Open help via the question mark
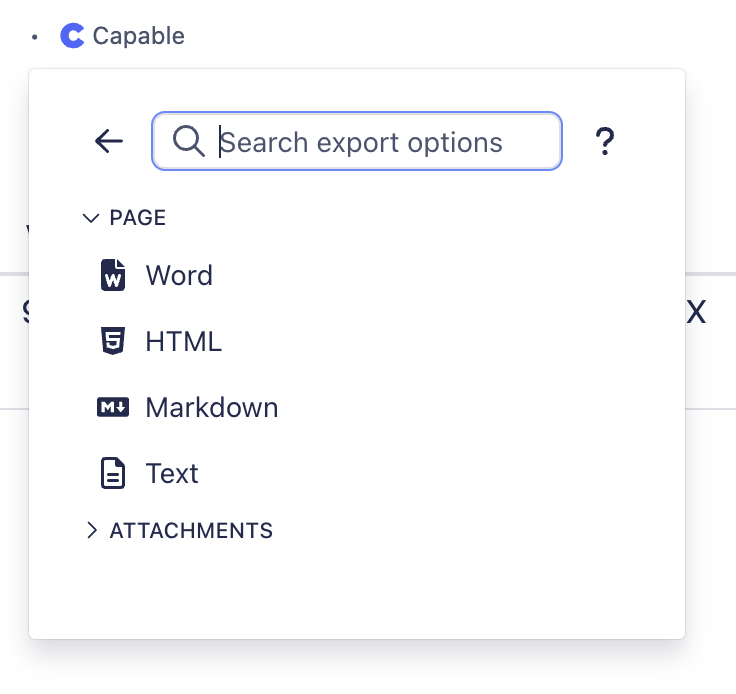The height and width of the screenshot is (694, 736). [604, 142]
